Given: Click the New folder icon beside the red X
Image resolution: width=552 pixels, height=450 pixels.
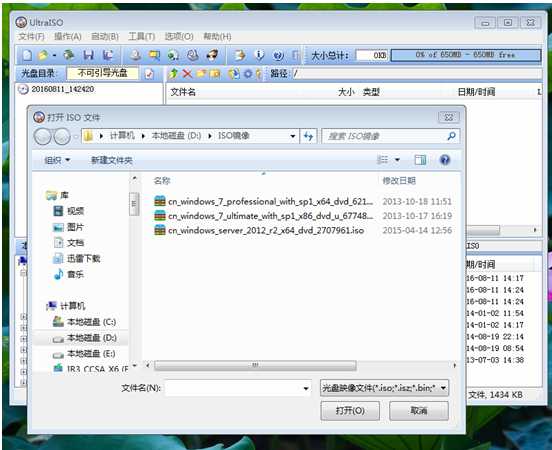Looking at the screenshot, I should point(201,74).
